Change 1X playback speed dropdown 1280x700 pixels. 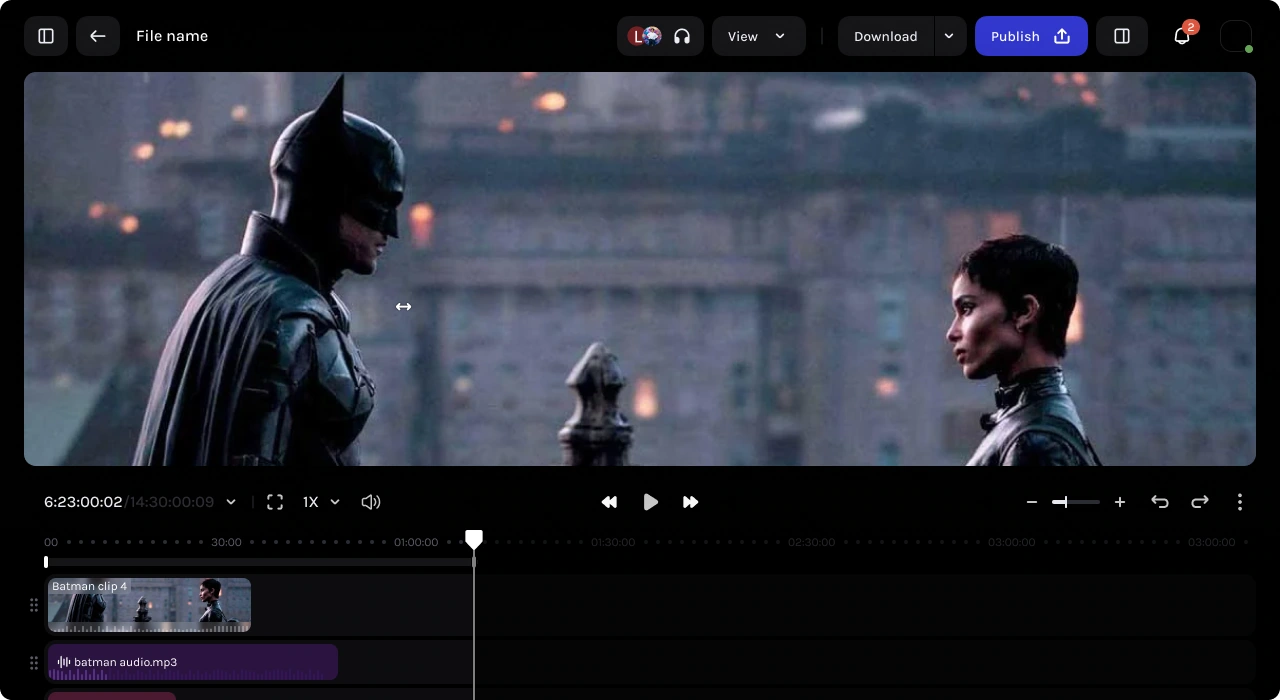click(x=322, y=502)
